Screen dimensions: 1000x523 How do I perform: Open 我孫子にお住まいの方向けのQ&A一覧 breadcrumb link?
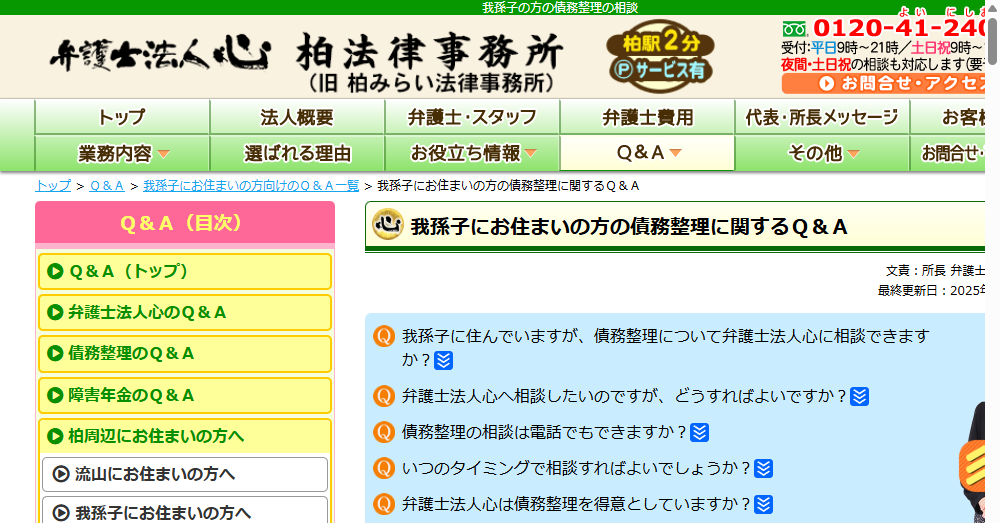click(x=251, y=186)
